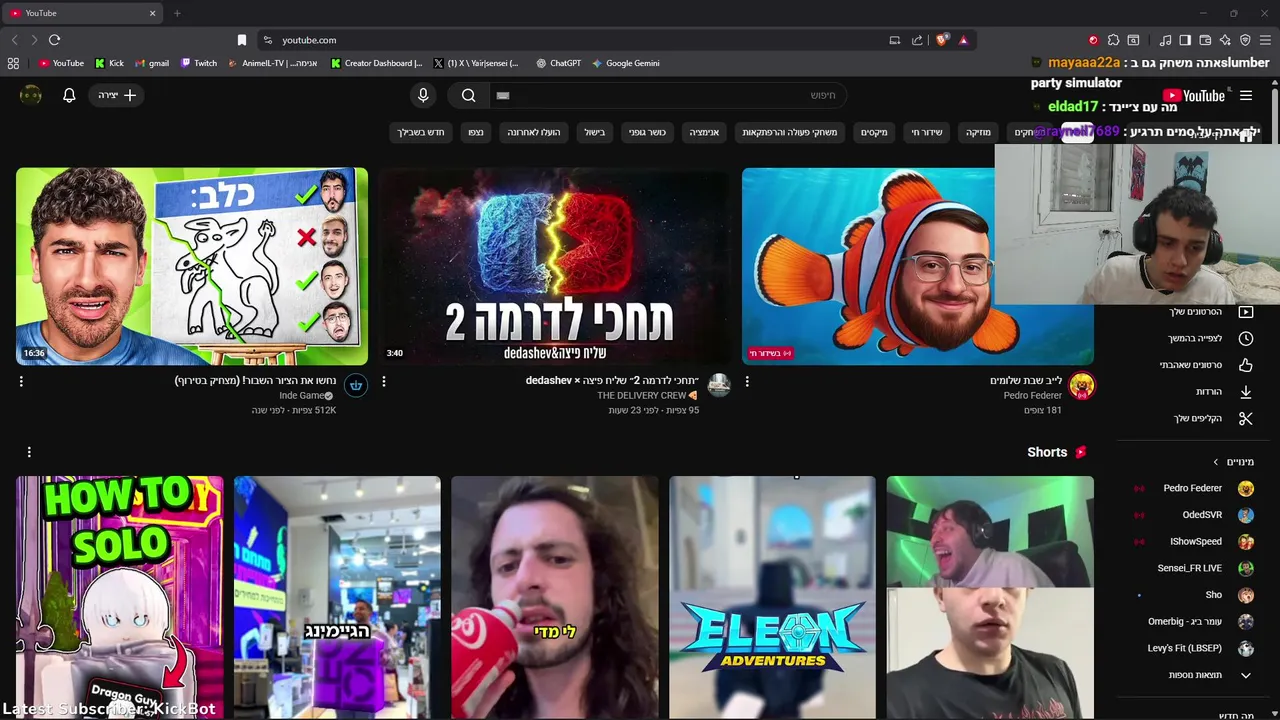
Task: Open the Inde Game channel avatar
Action: tap(356, 385)
